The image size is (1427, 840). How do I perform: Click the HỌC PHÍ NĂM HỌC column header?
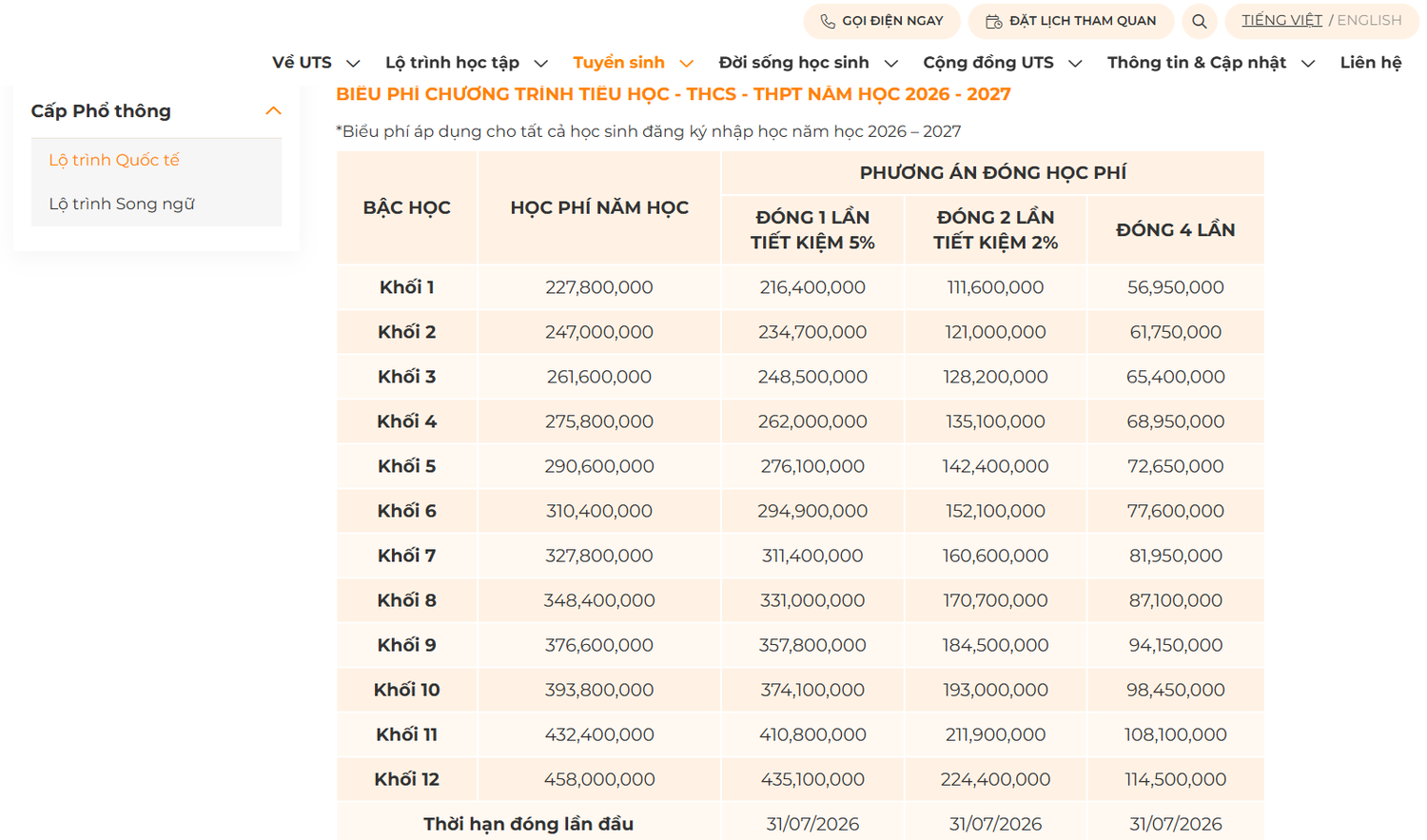[599, 207]
